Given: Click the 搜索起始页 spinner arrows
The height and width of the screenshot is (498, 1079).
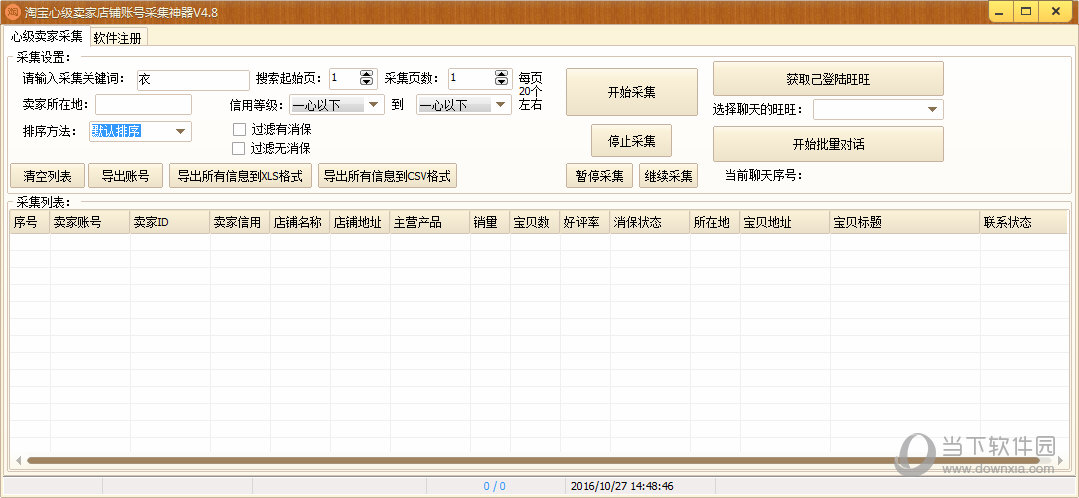Looking at the screenshot, I should (367, 78).
